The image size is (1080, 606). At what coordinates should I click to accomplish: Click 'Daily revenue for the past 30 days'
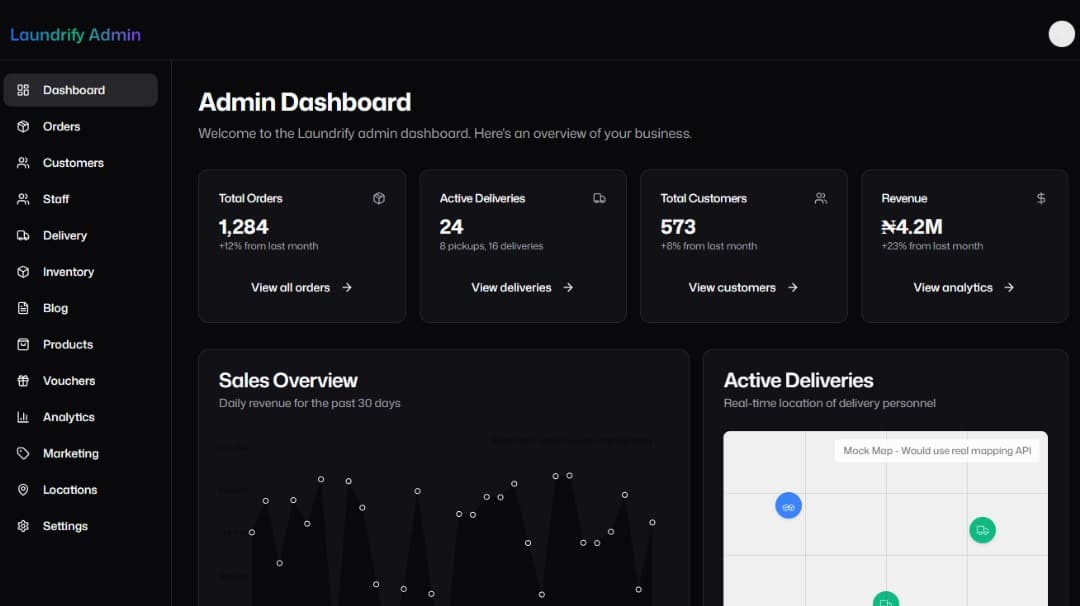pos(309,403)
